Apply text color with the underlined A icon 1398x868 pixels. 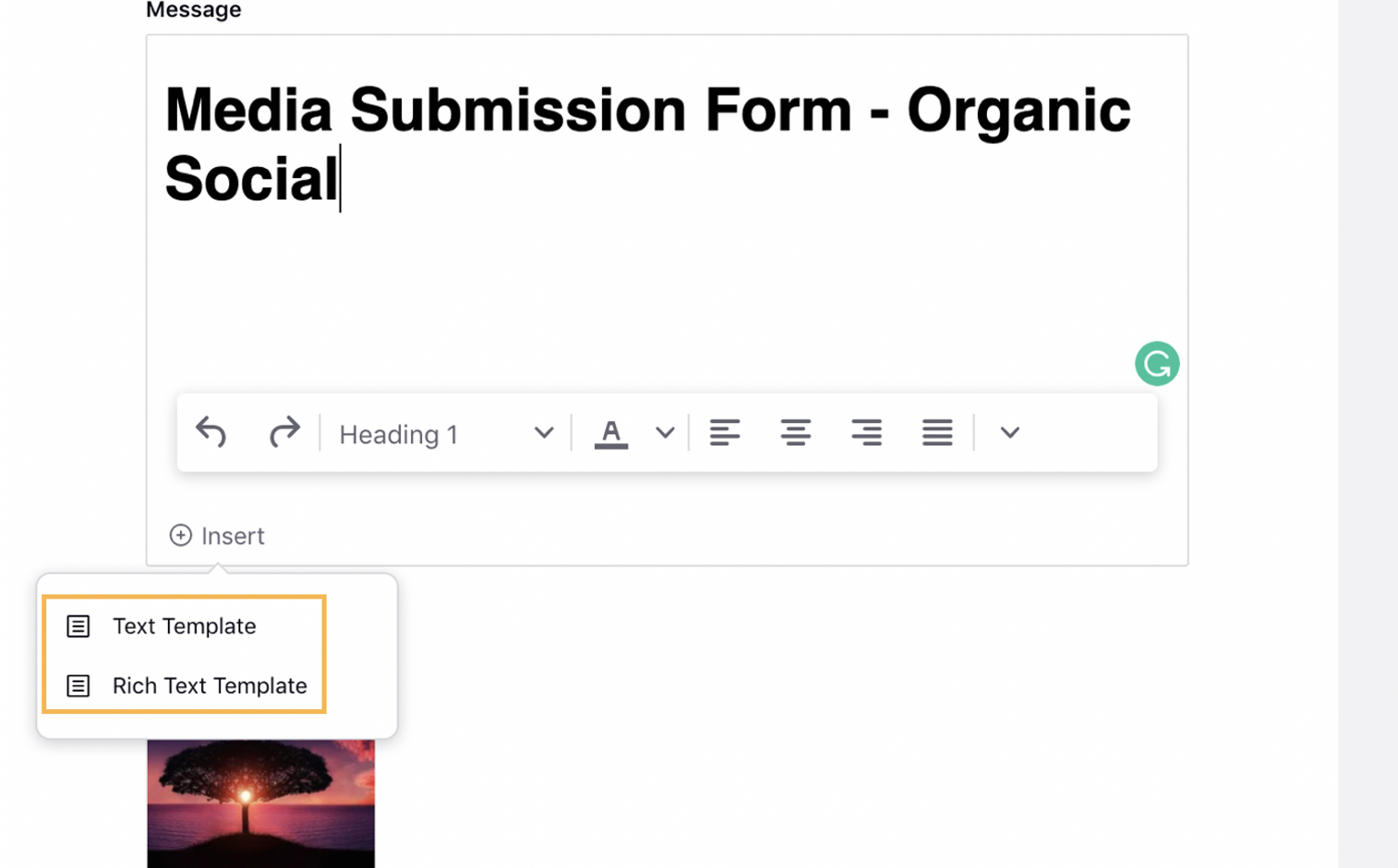click(x=610, y=433)
